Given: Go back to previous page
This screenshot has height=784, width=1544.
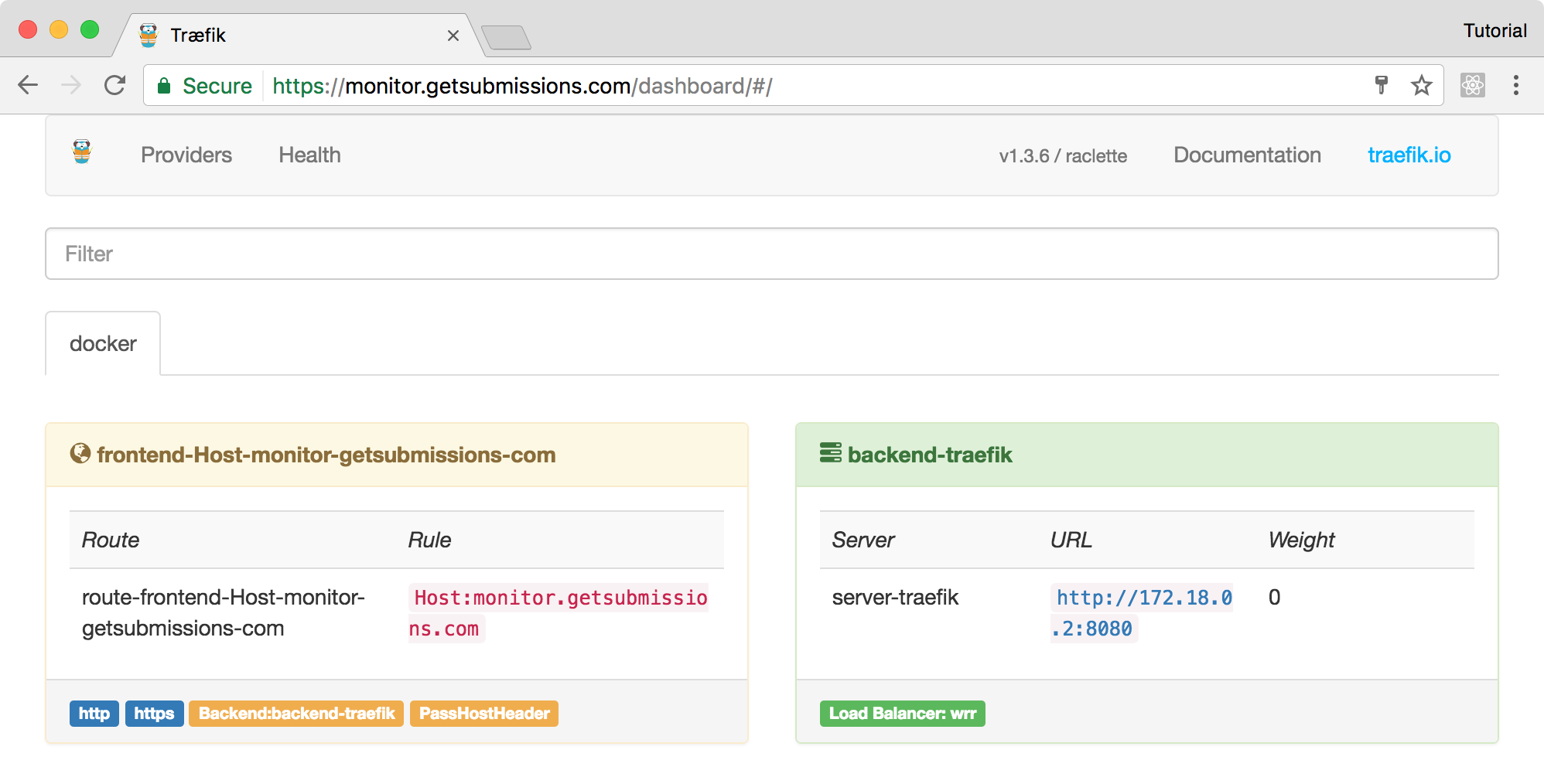Looking at the screenshot, I should click(28, 85).
